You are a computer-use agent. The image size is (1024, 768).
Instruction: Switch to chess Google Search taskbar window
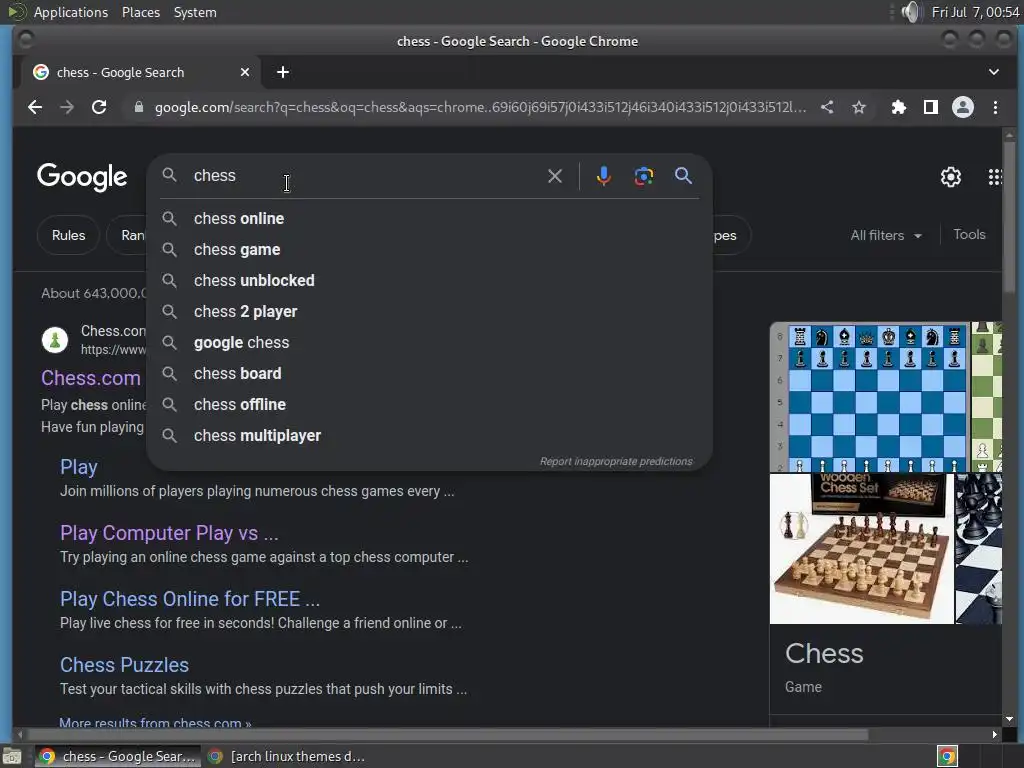point(118,756)
